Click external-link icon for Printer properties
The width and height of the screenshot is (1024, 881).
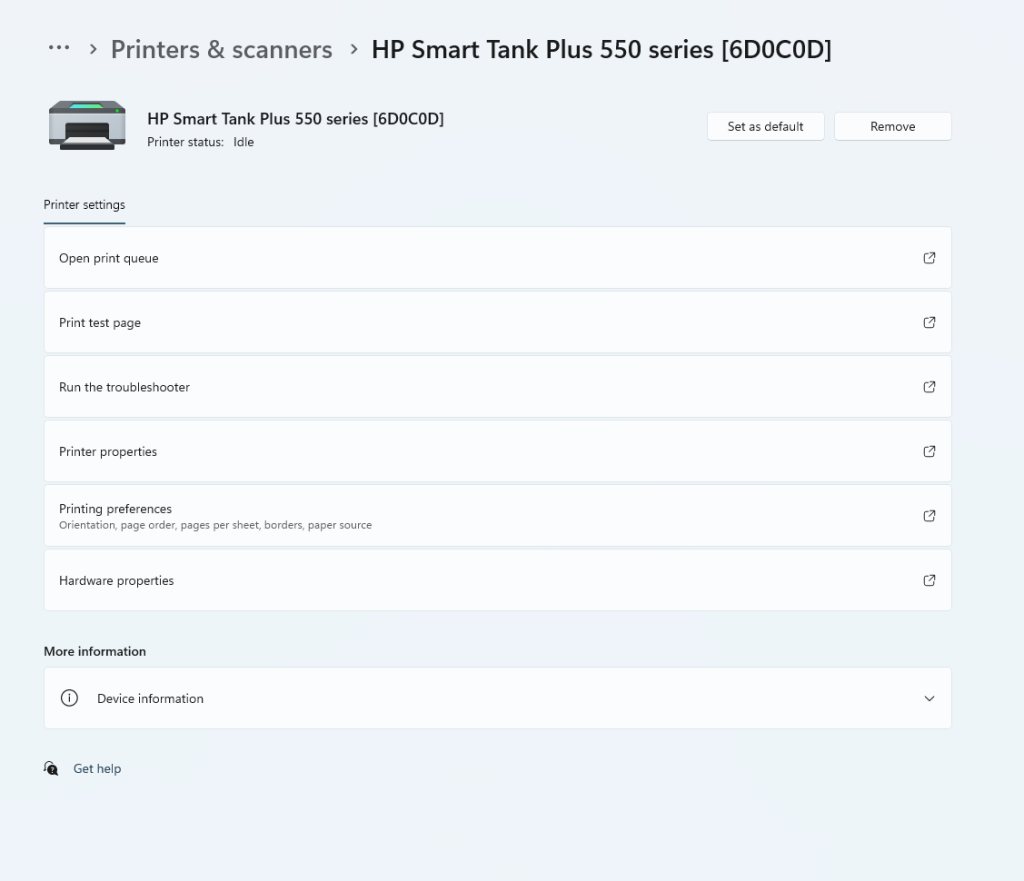(x=929, y=451)
